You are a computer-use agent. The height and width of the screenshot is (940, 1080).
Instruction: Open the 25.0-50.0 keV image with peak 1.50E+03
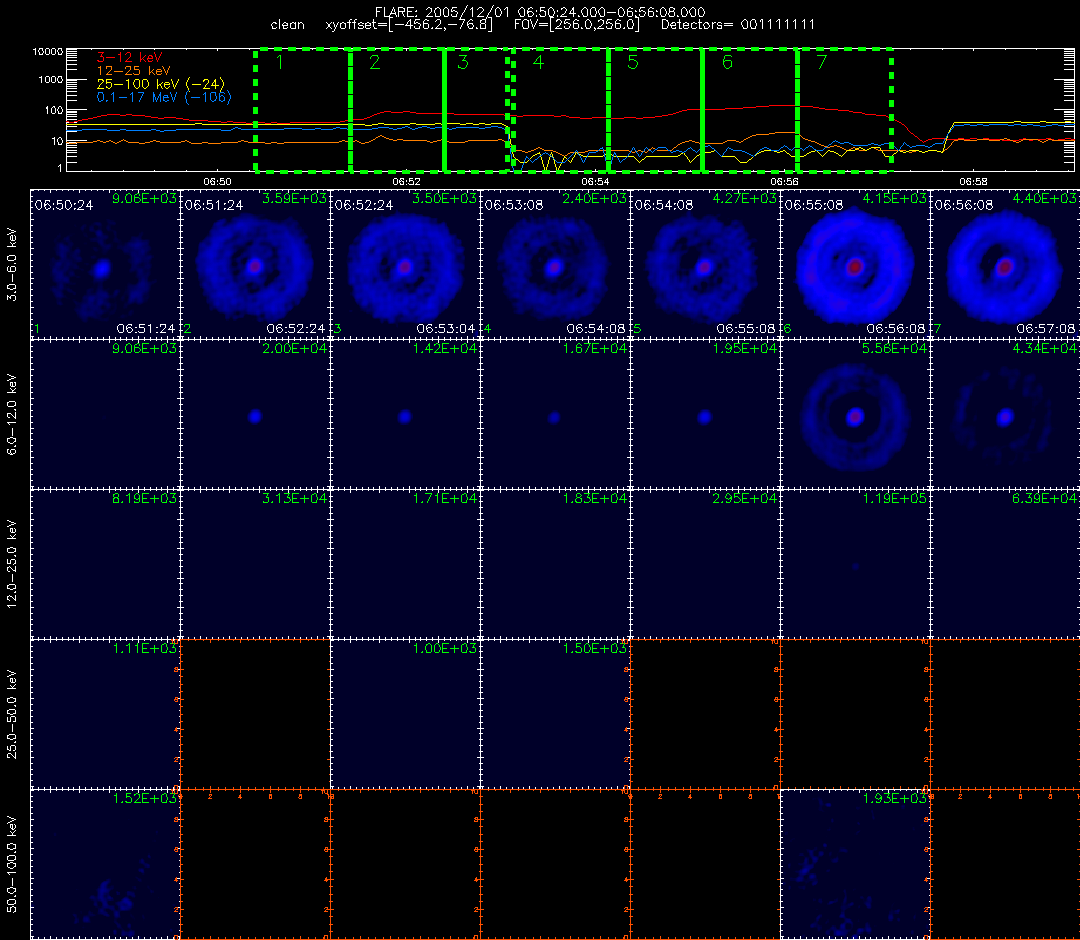click(x=555, y=715)
